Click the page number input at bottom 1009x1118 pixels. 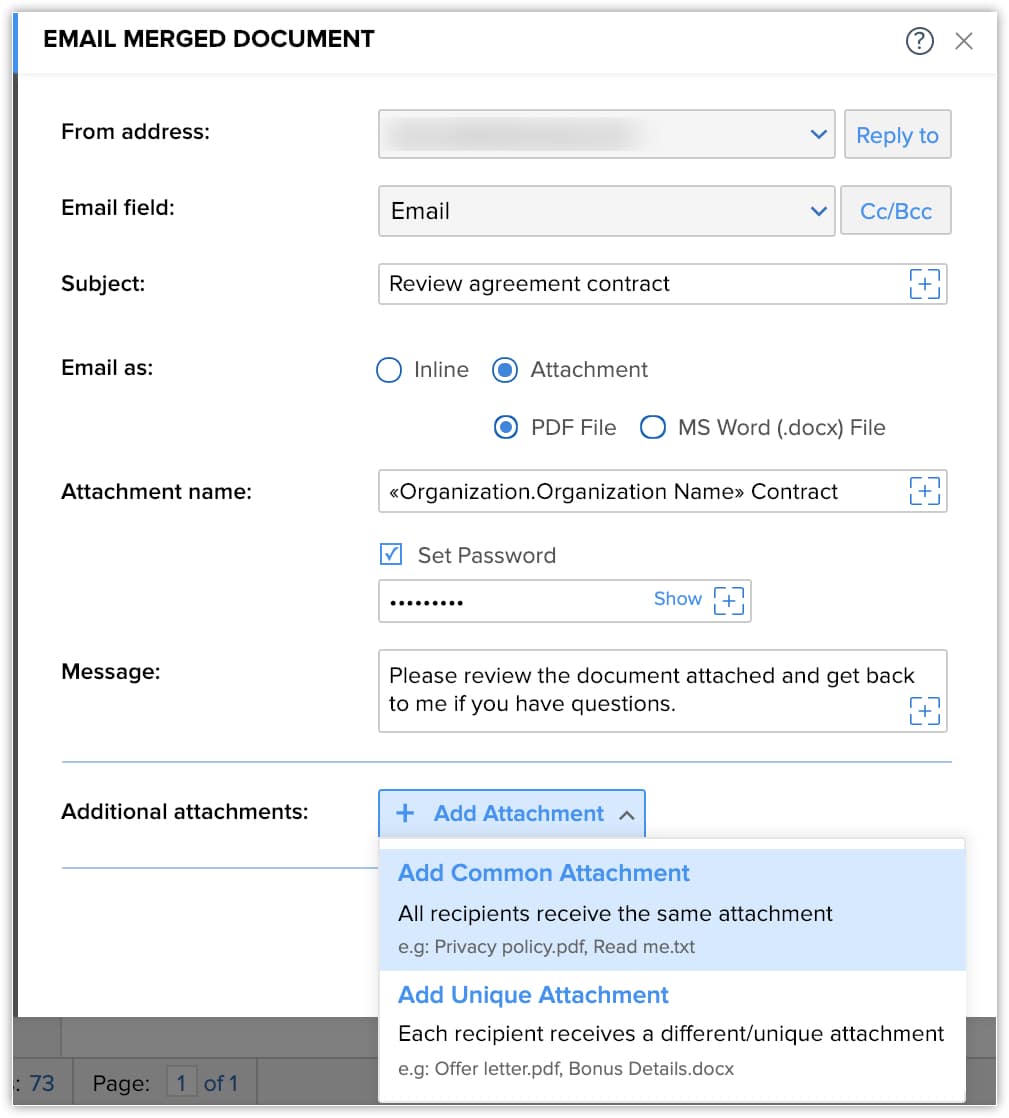coord(181,1083)
